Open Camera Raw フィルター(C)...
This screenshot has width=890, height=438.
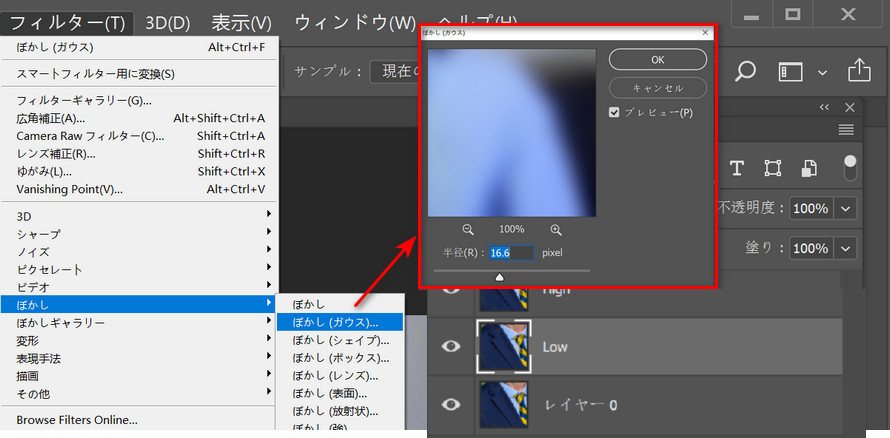[140, 136]
